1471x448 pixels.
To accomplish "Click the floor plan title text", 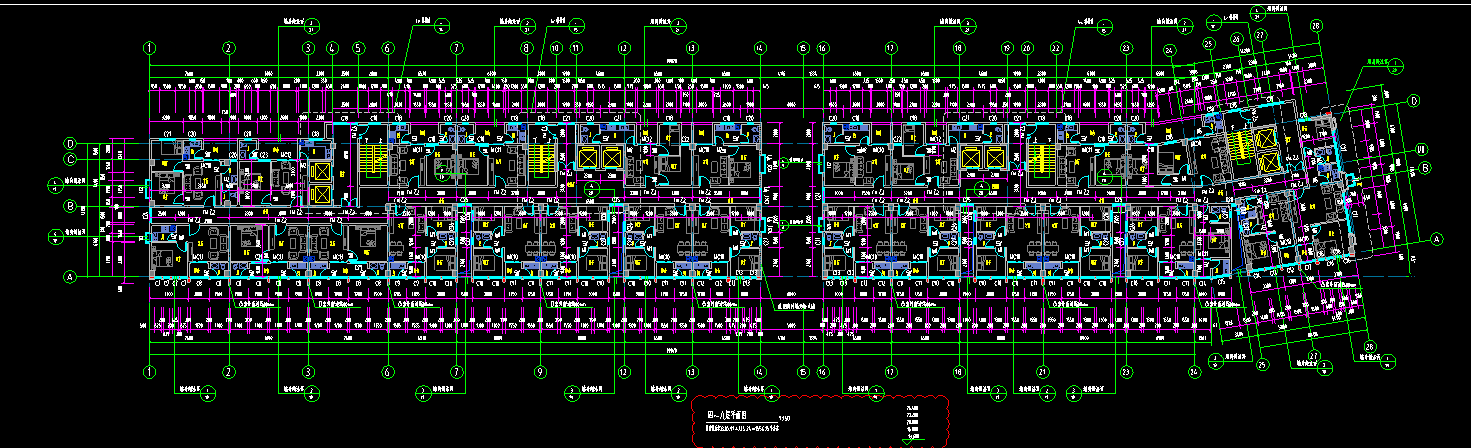I will [734, 412].
